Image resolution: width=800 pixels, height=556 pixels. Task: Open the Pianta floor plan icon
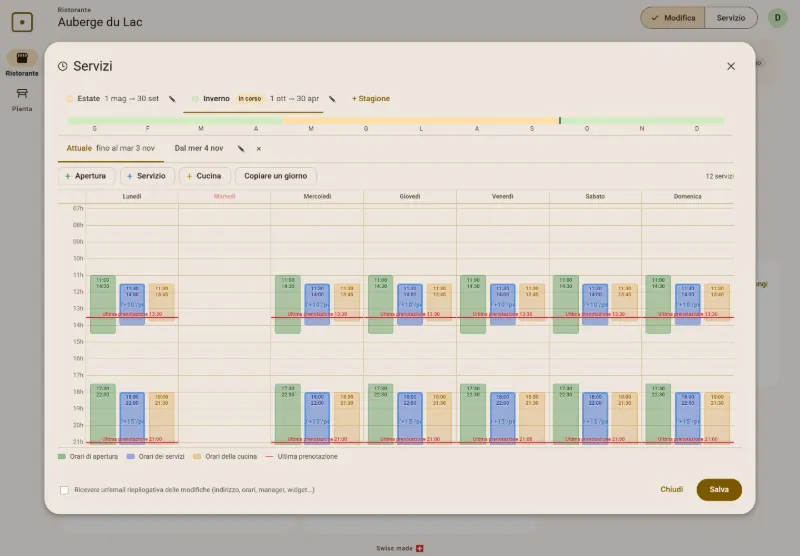(22, 93)
